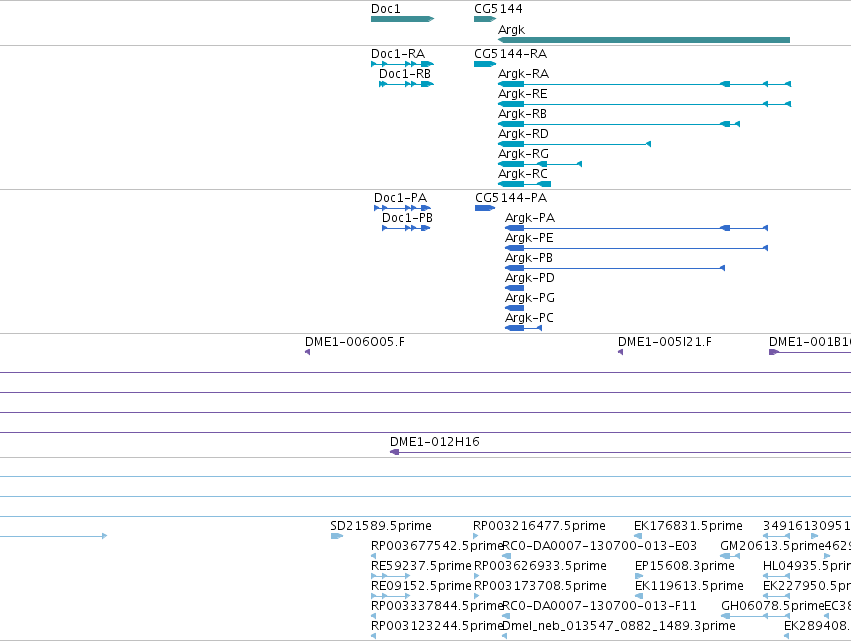
Task: Click the Argk-RE transcript feature
Action: coord(644,104)
